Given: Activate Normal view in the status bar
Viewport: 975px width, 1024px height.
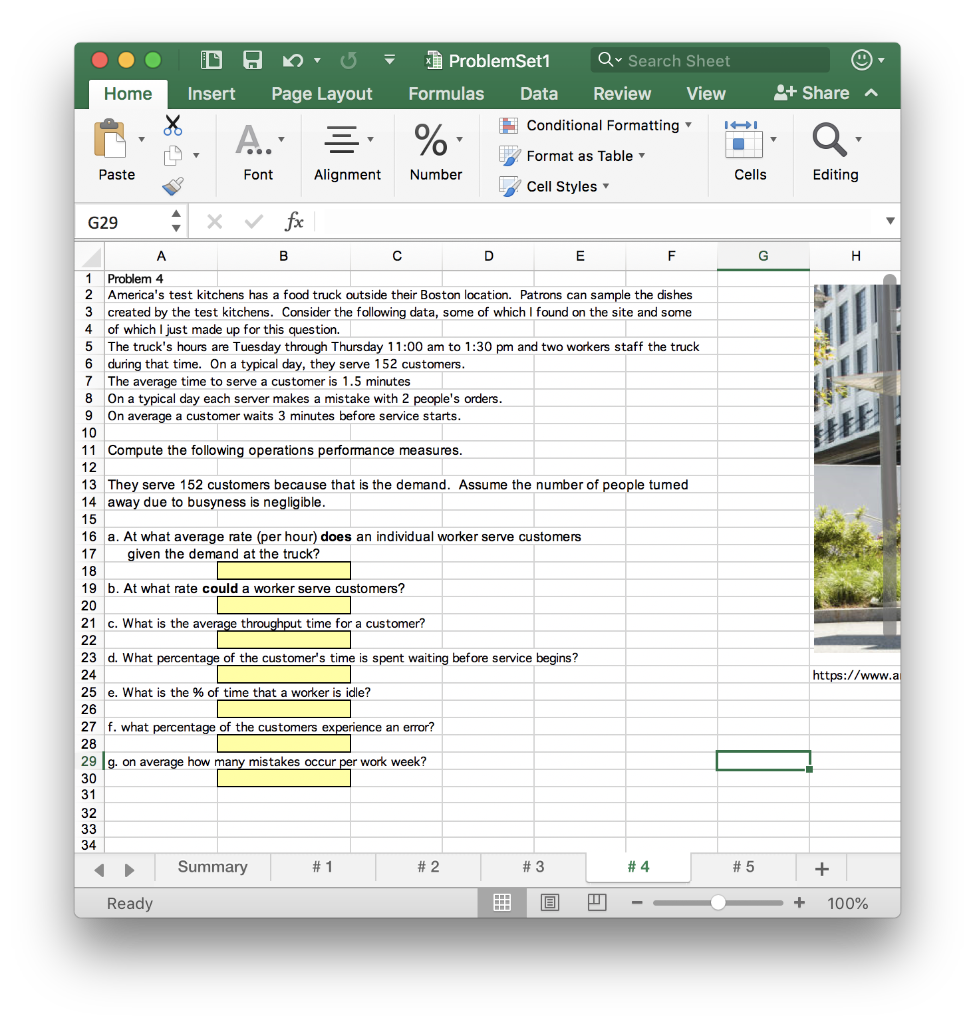Looking at the screenshot, I should [x=501, y=902].
